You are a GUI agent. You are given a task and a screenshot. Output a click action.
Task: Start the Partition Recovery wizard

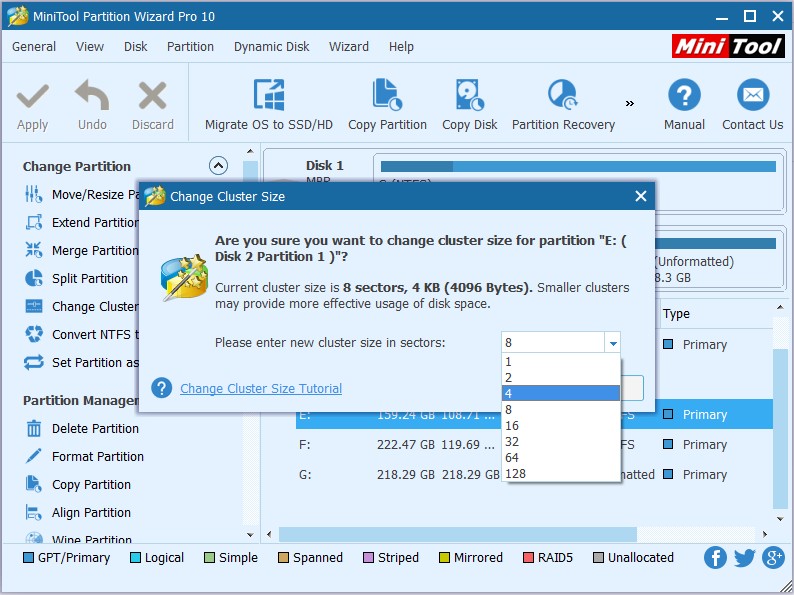pos(563,104)
